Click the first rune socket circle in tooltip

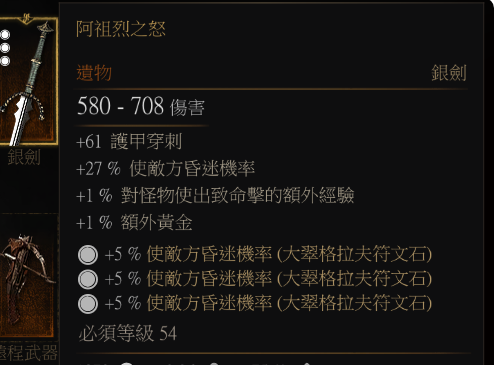pyautogui.click(x=88, y=255)
